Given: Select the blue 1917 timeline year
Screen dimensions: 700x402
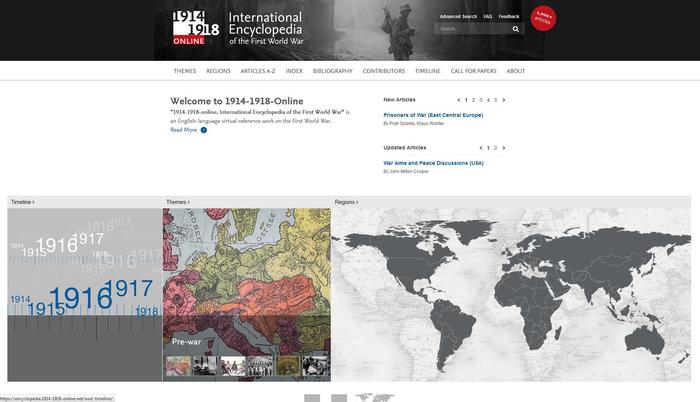Looking at the screenshot, I should [129, 289].
